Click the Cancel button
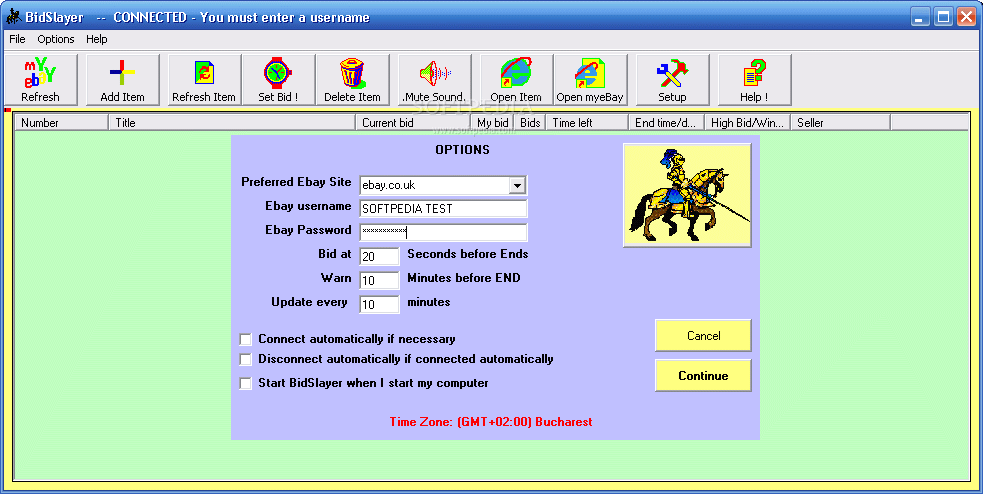Image resolution: width=983 pixels, height=494 pixels. click(703, 335)
